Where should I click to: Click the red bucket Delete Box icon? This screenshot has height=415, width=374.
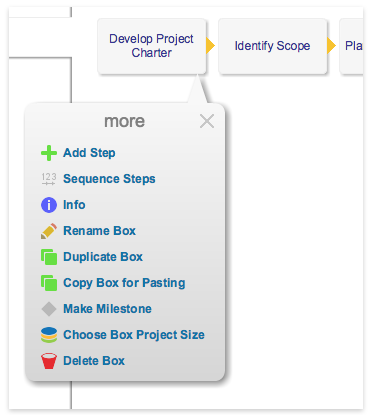pos(49,361)
